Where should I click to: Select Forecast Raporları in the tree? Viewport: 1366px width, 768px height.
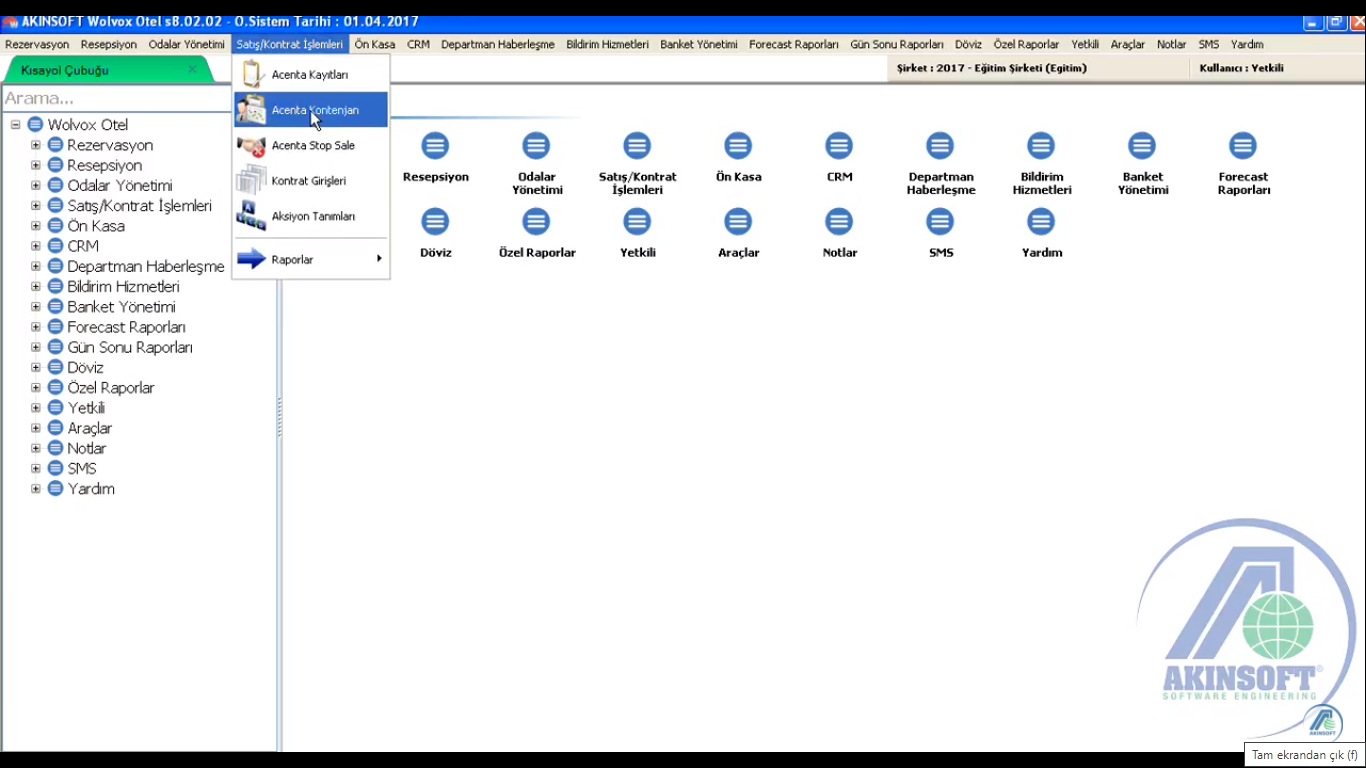point(126,327)
